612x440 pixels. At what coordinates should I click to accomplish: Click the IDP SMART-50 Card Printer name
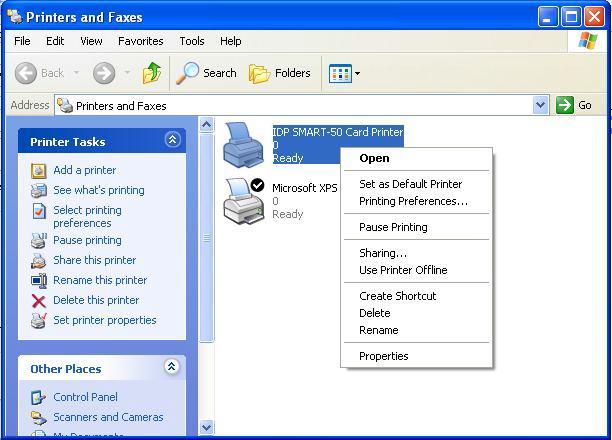338,132
